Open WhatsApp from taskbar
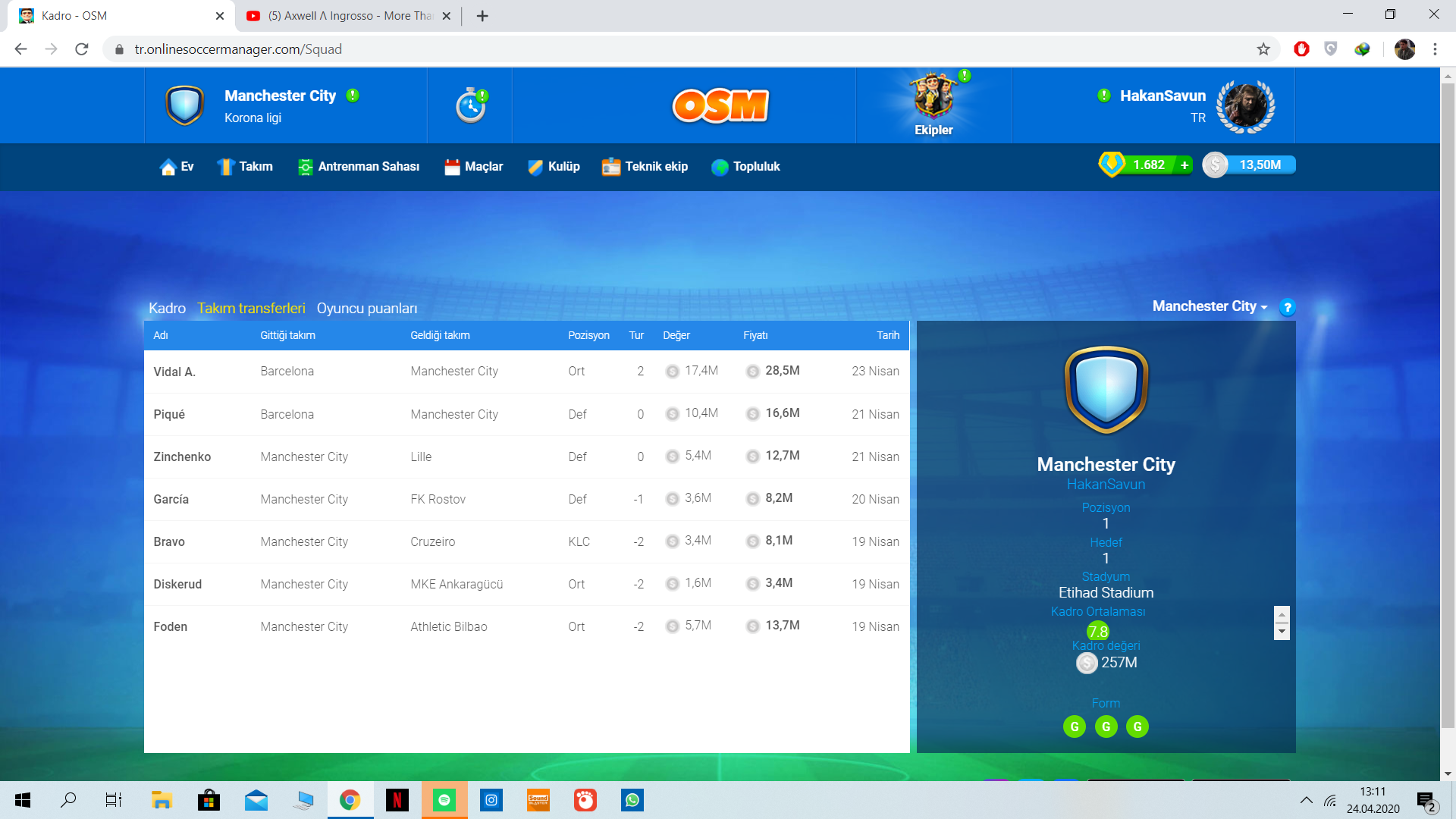This screenshot has height=819, width=1456. [632, 800]
